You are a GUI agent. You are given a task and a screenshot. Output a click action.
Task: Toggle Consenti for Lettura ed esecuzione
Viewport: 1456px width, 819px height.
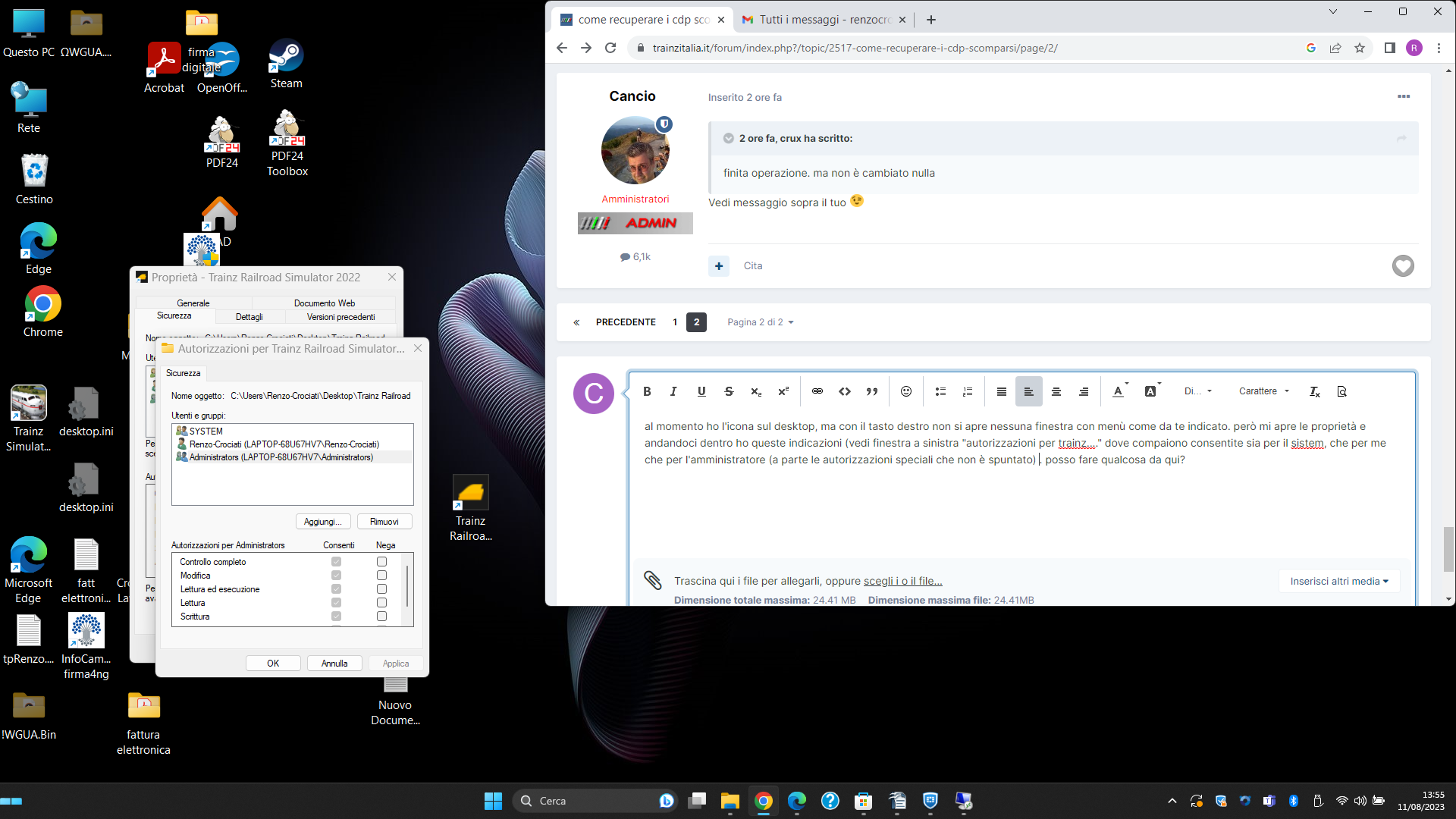coord(336,589)
